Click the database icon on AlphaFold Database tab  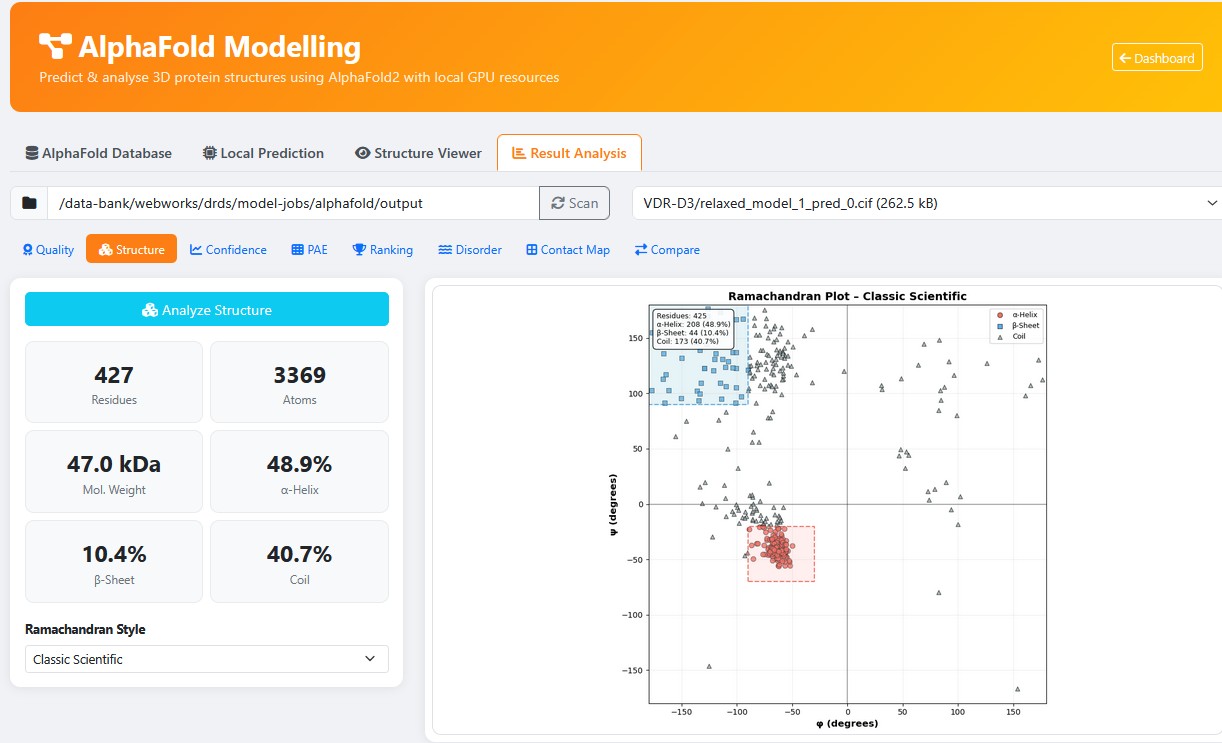tap(32, 153)
